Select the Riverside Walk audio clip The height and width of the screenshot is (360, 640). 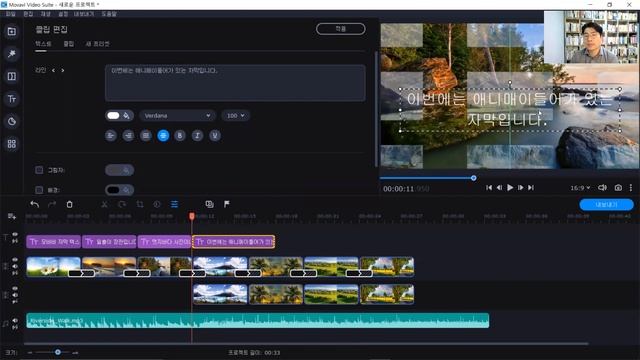point(258,320)
